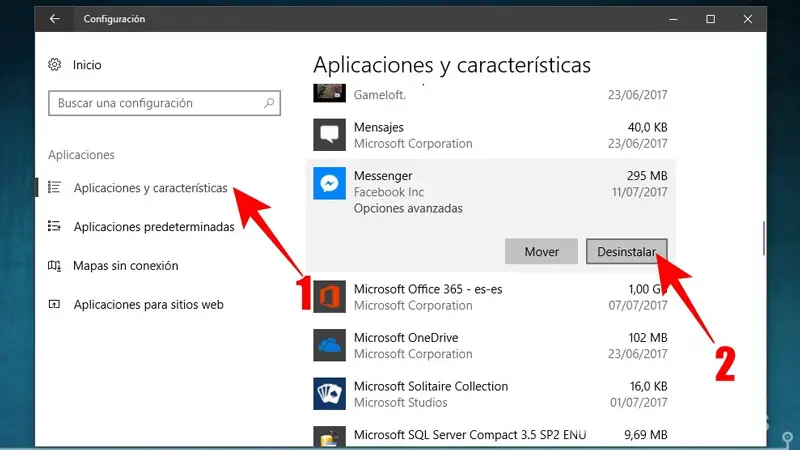Select Microsoft Solitaire Collection entry

pyautogui.click(x=431, y=386)
